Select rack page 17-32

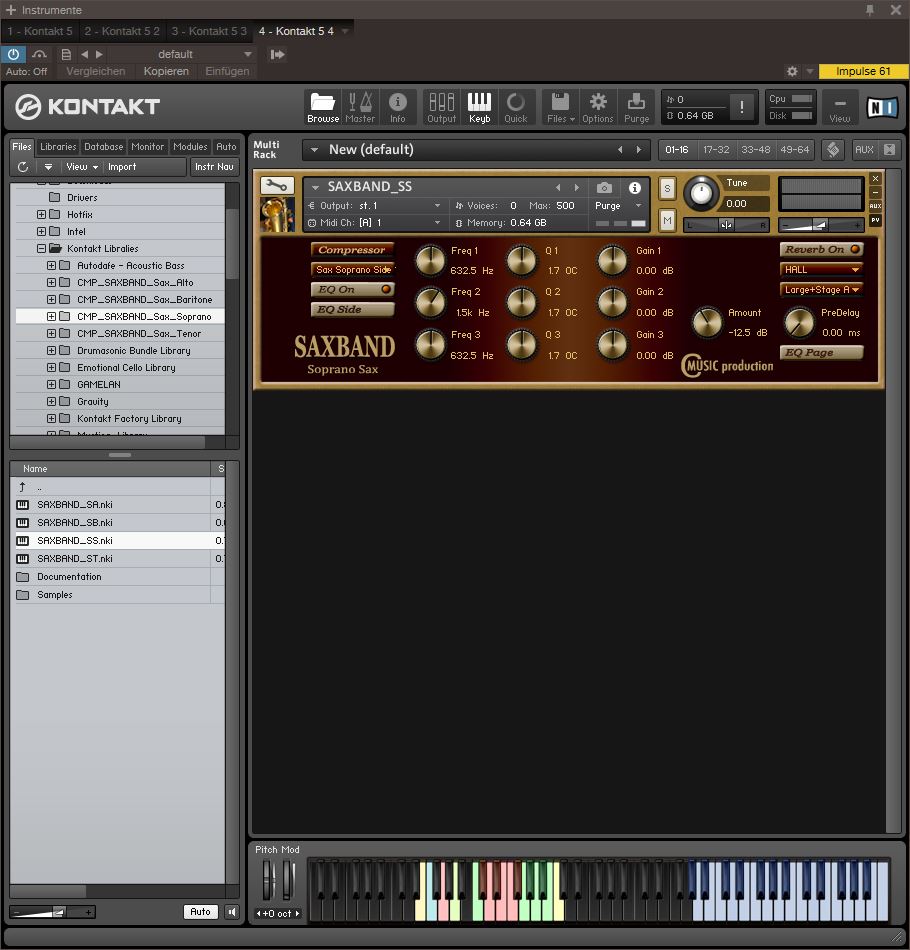[716, 150]
